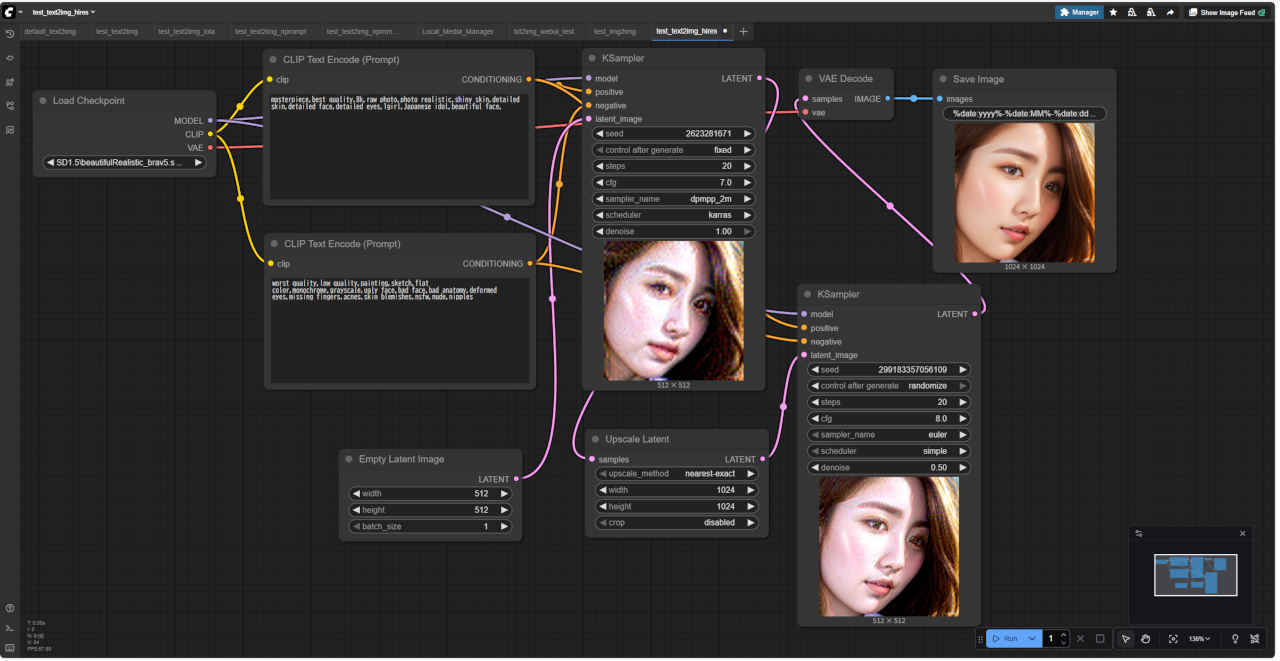Switch to the test_img2img tab

pos(615,32)
